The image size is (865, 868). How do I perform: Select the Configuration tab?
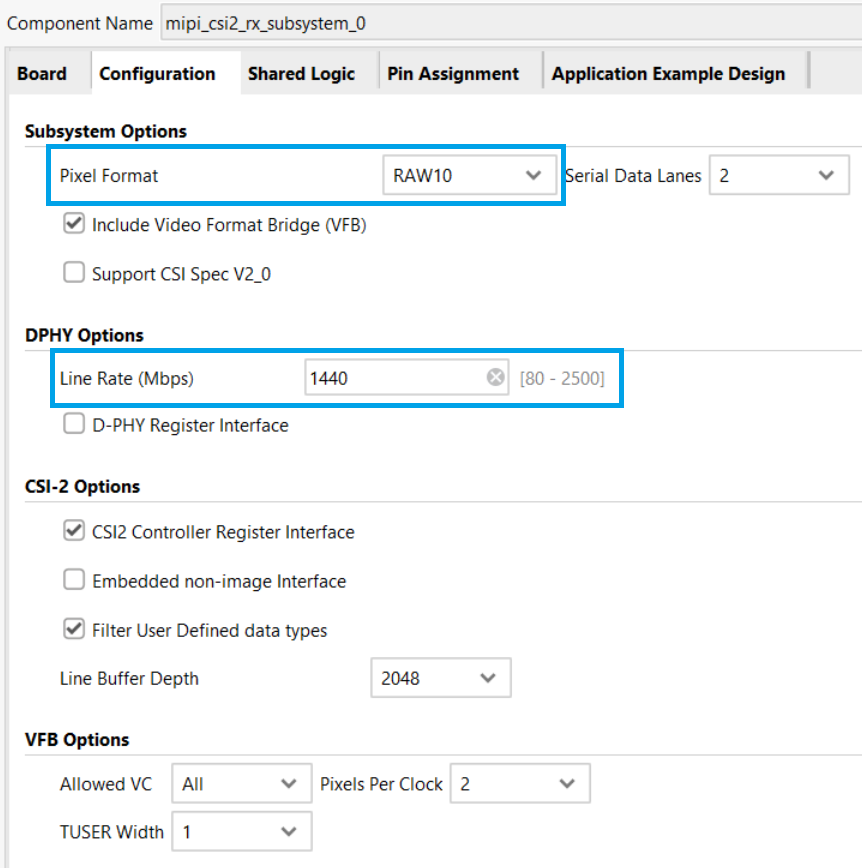click(x=157, y=74)
